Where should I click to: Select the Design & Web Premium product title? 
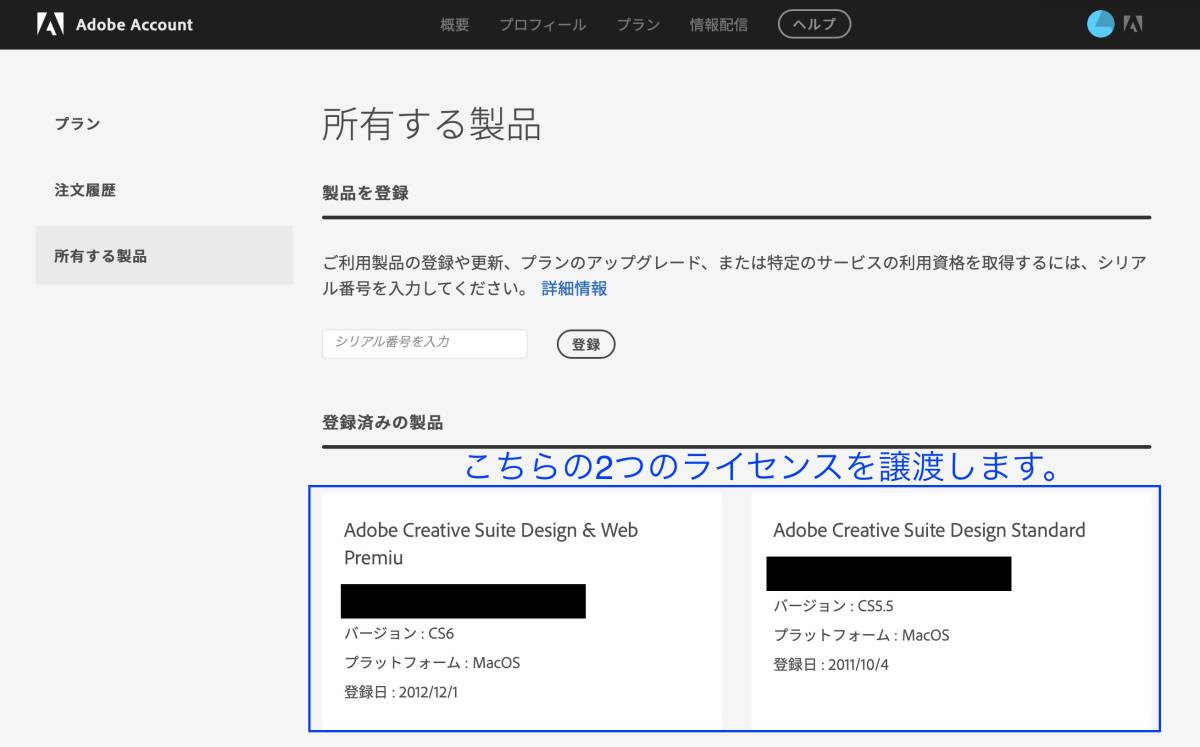(491, 543)
